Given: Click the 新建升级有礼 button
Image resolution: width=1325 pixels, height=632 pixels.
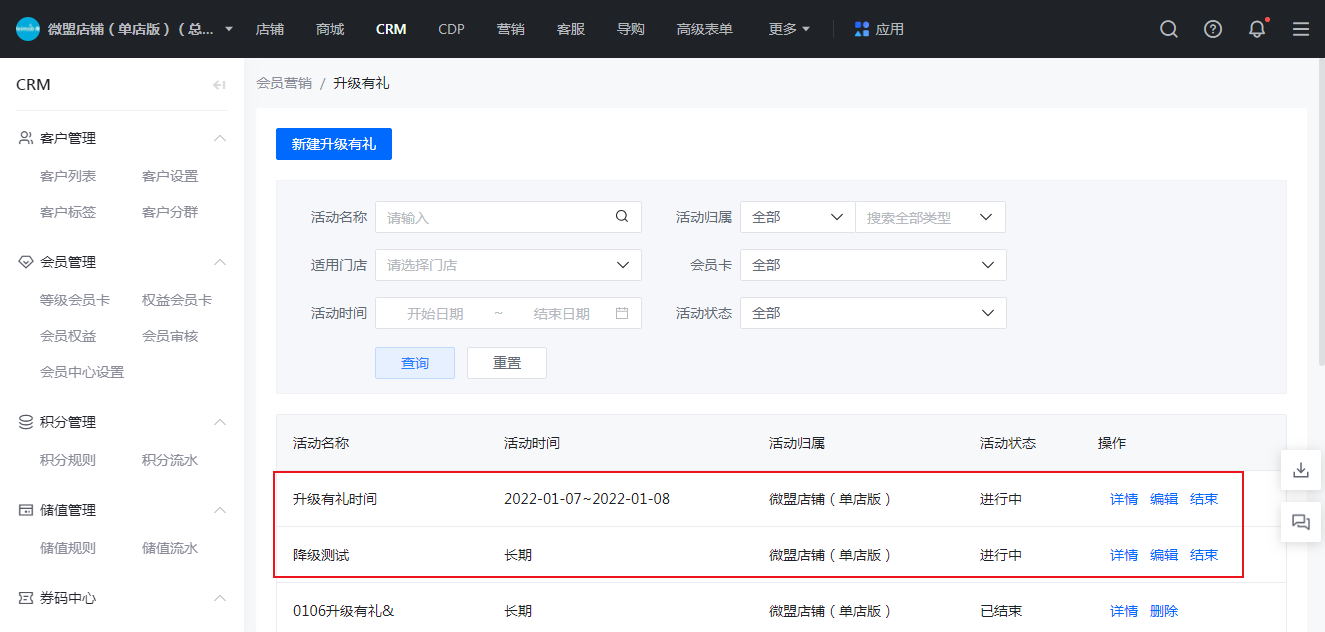Looking at the screenshot, I should click(x=334, y=144).
